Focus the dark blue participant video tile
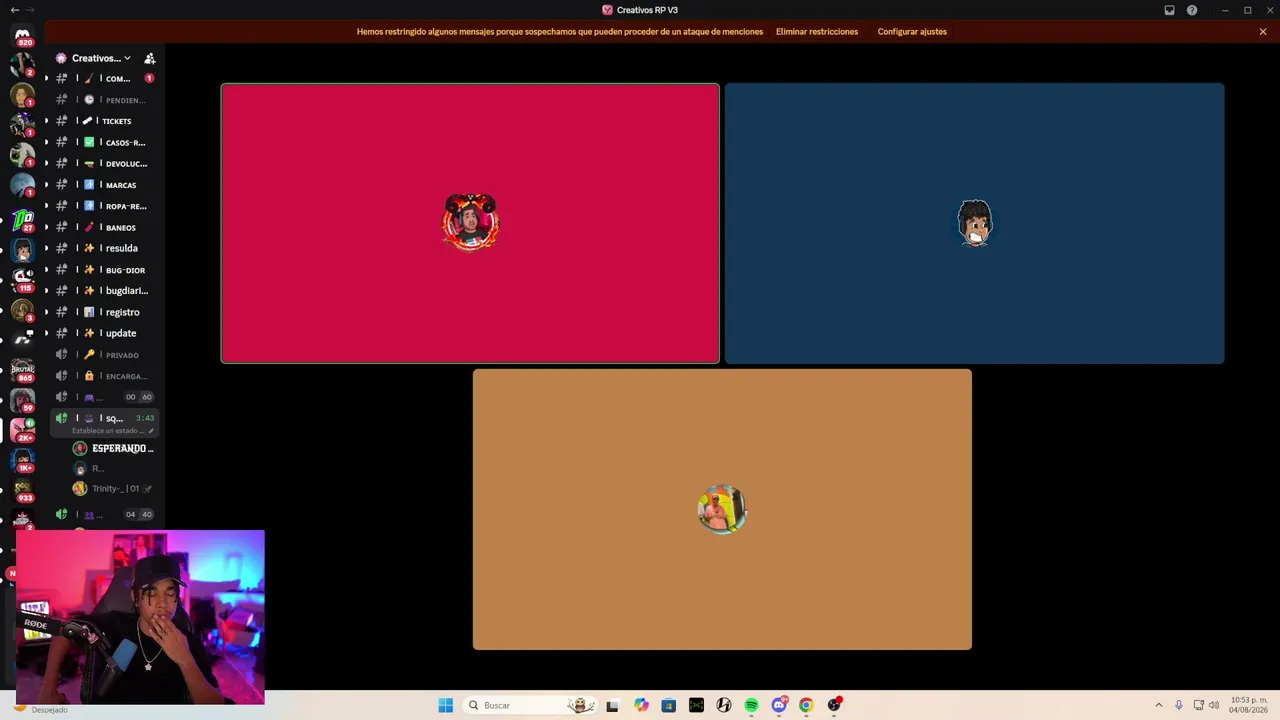Viewport: 1280px width, 720px height. [x=974, y=223]
